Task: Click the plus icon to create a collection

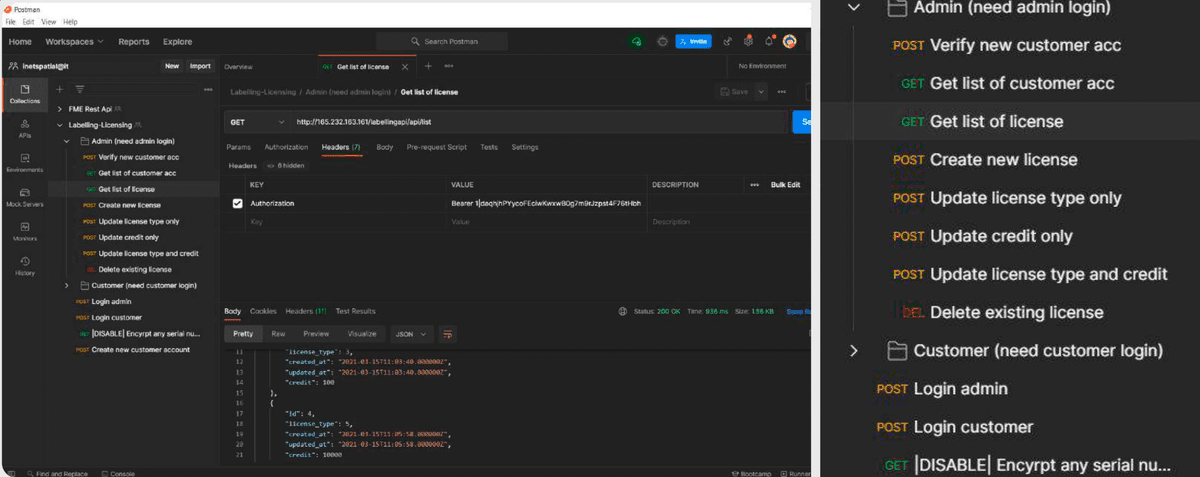Action: [61, 89]
